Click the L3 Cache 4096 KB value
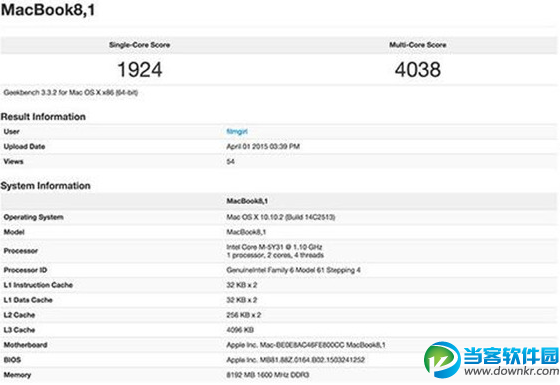Image resolution: width=560 pixels, height=385 pixels. click(x=240, y=330)
